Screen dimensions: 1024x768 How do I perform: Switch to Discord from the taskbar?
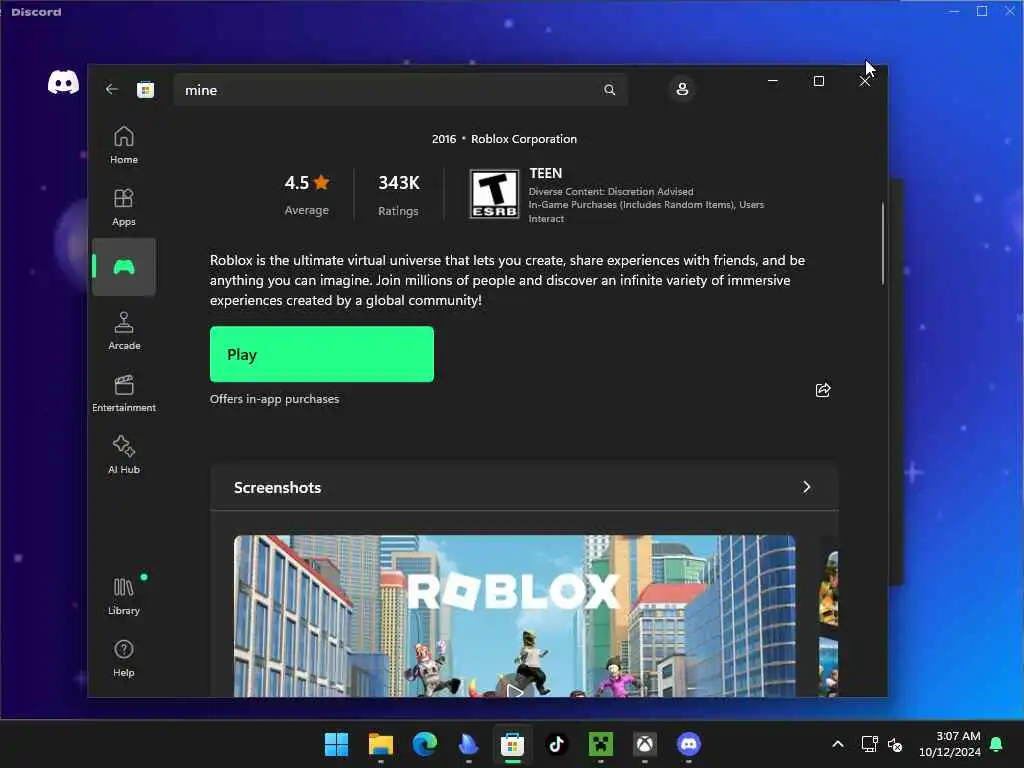[688, 744]
